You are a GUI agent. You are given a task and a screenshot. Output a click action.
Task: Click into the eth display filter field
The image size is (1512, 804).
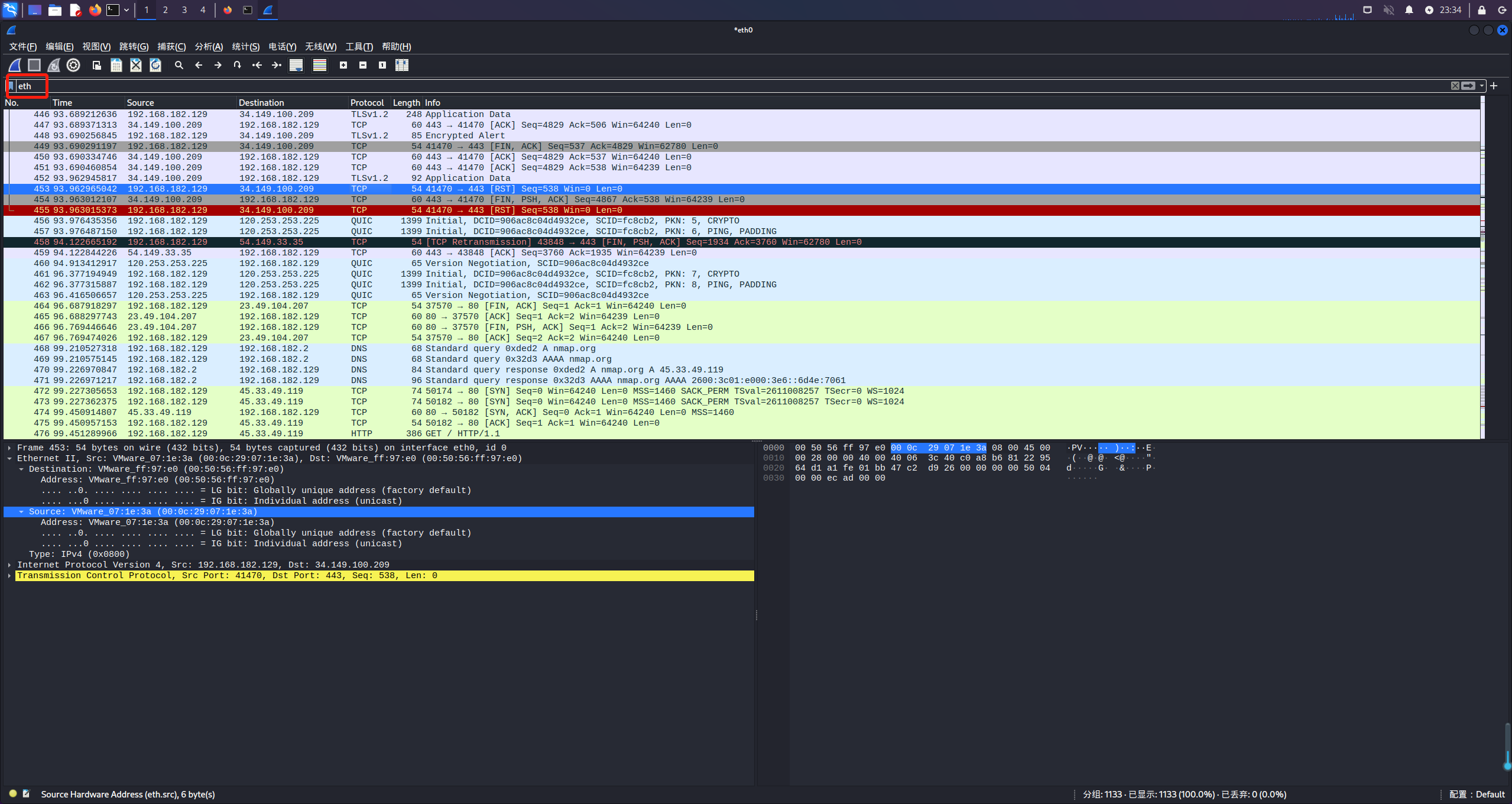coord(733,86)
